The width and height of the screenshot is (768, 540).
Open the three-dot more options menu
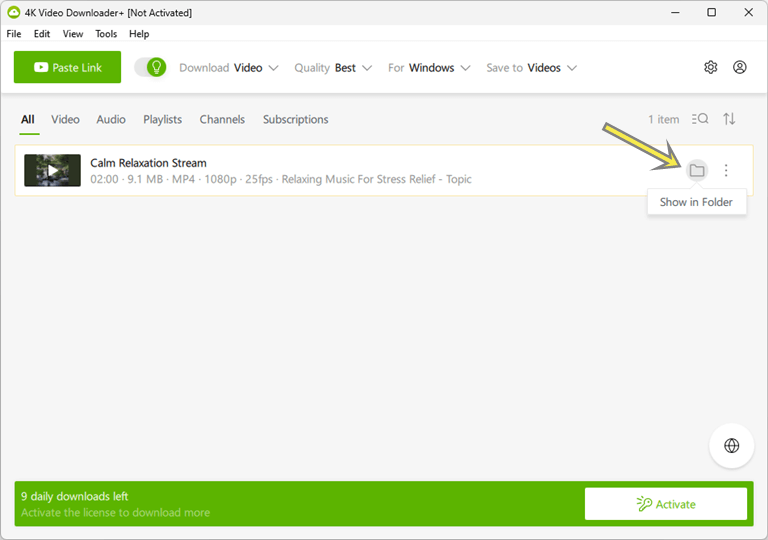click(726, 171)
